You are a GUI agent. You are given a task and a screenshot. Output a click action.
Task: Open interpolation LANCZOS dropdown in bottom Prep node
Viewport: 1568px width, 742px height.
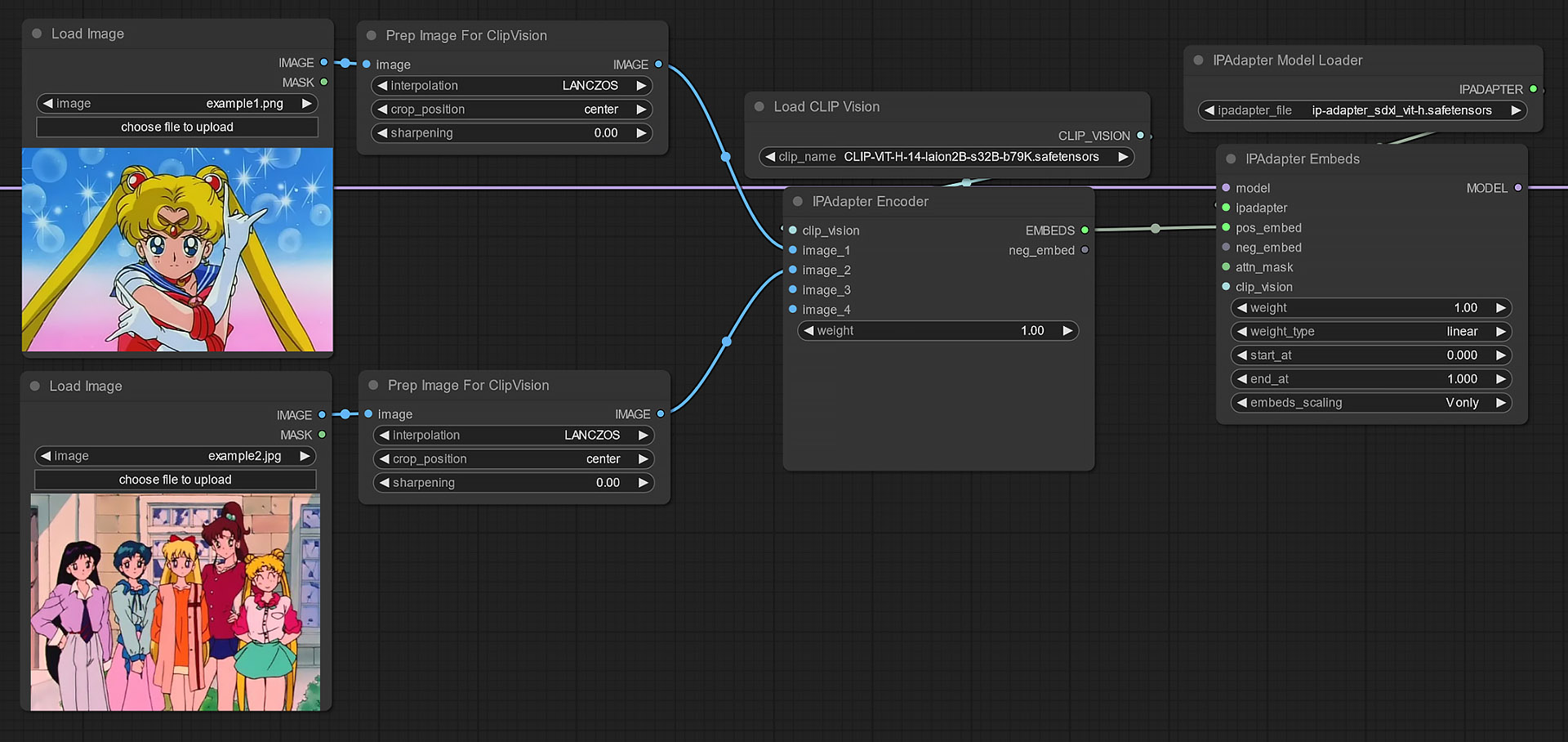(514, 436)
